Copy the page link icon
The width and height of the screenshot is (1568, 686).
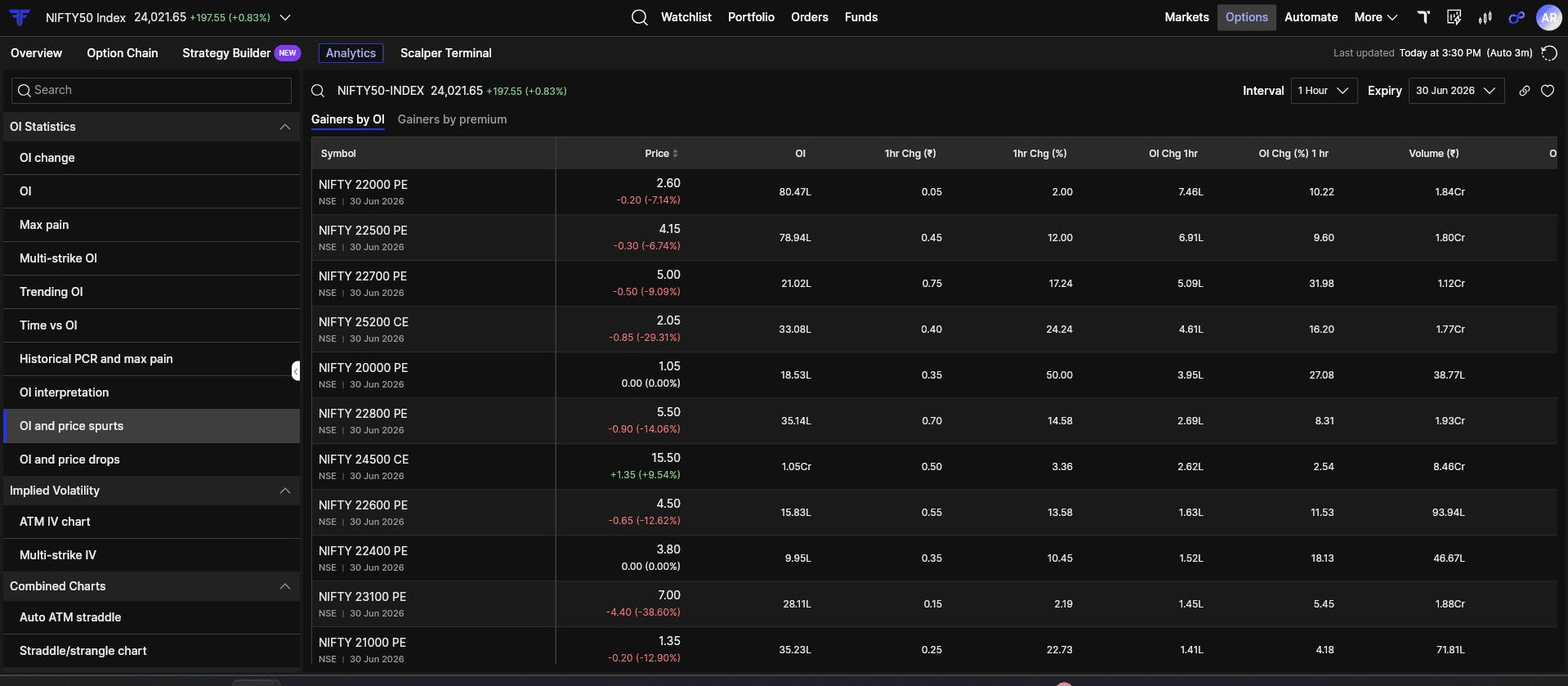1524,91
